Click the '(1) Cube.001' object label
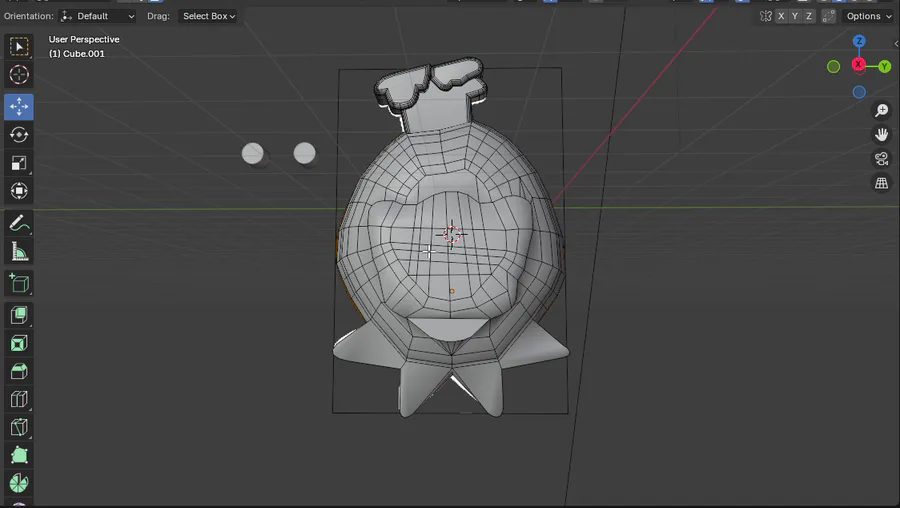This screenshot has height=508, width=900. tap(76, 53)
